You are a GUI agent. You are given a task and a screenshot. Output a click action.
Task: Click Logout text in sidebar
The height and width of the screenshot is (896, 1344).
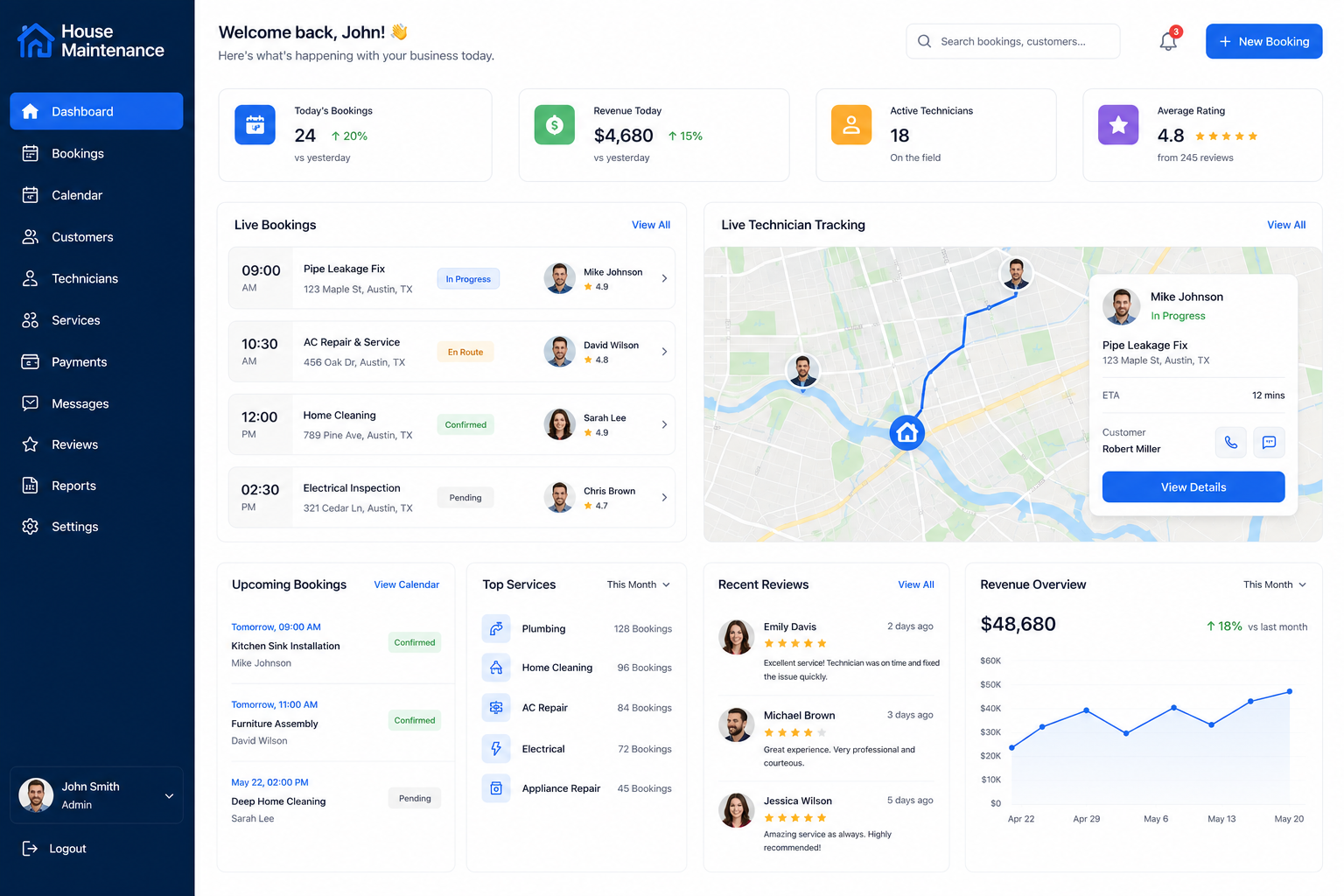tap(67, 848)
